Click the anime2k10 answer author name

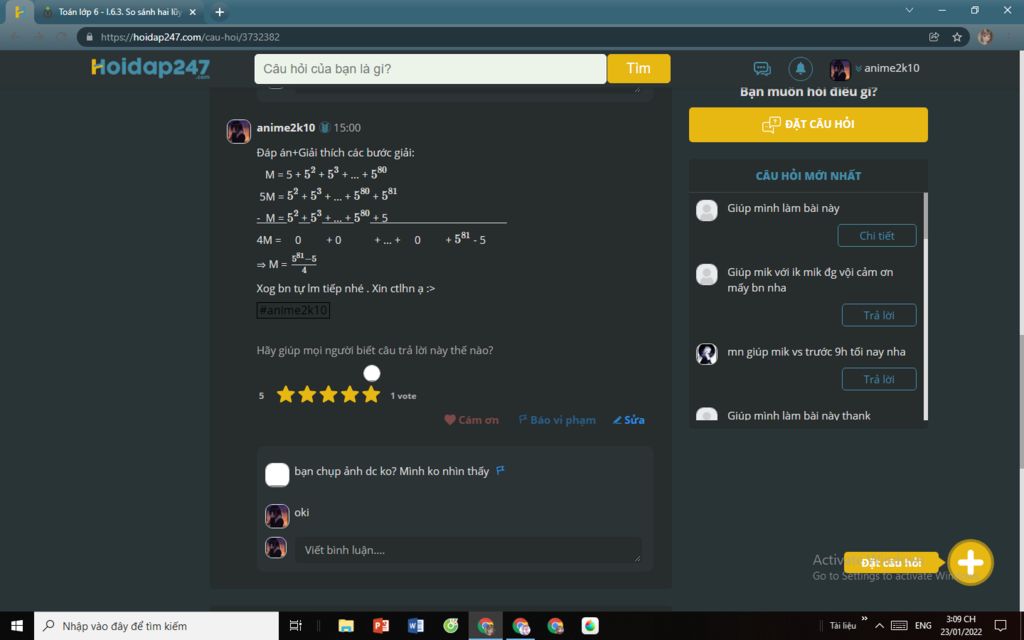coord(285,128)
